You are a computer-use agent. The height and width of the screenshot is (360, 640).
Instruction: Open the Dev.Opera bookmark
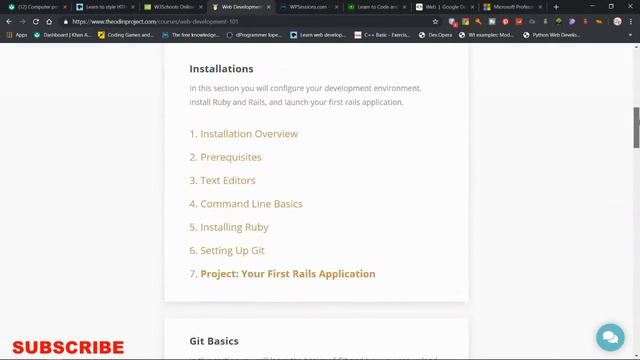click(435, 35)
